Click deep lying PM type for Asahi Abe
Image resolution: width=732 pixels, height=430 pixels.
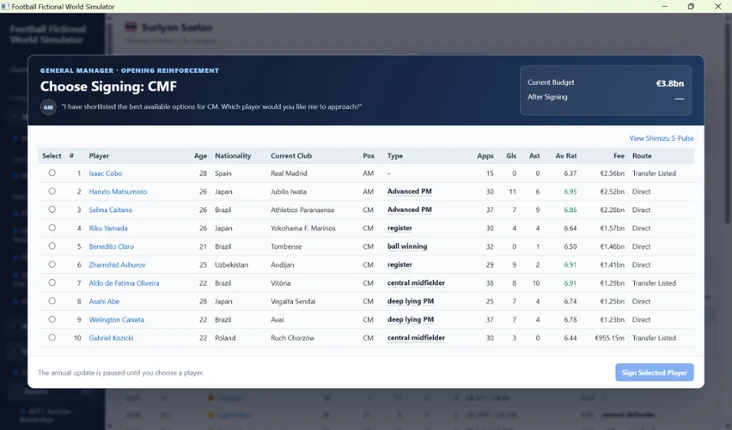click(x=410, y=301)
